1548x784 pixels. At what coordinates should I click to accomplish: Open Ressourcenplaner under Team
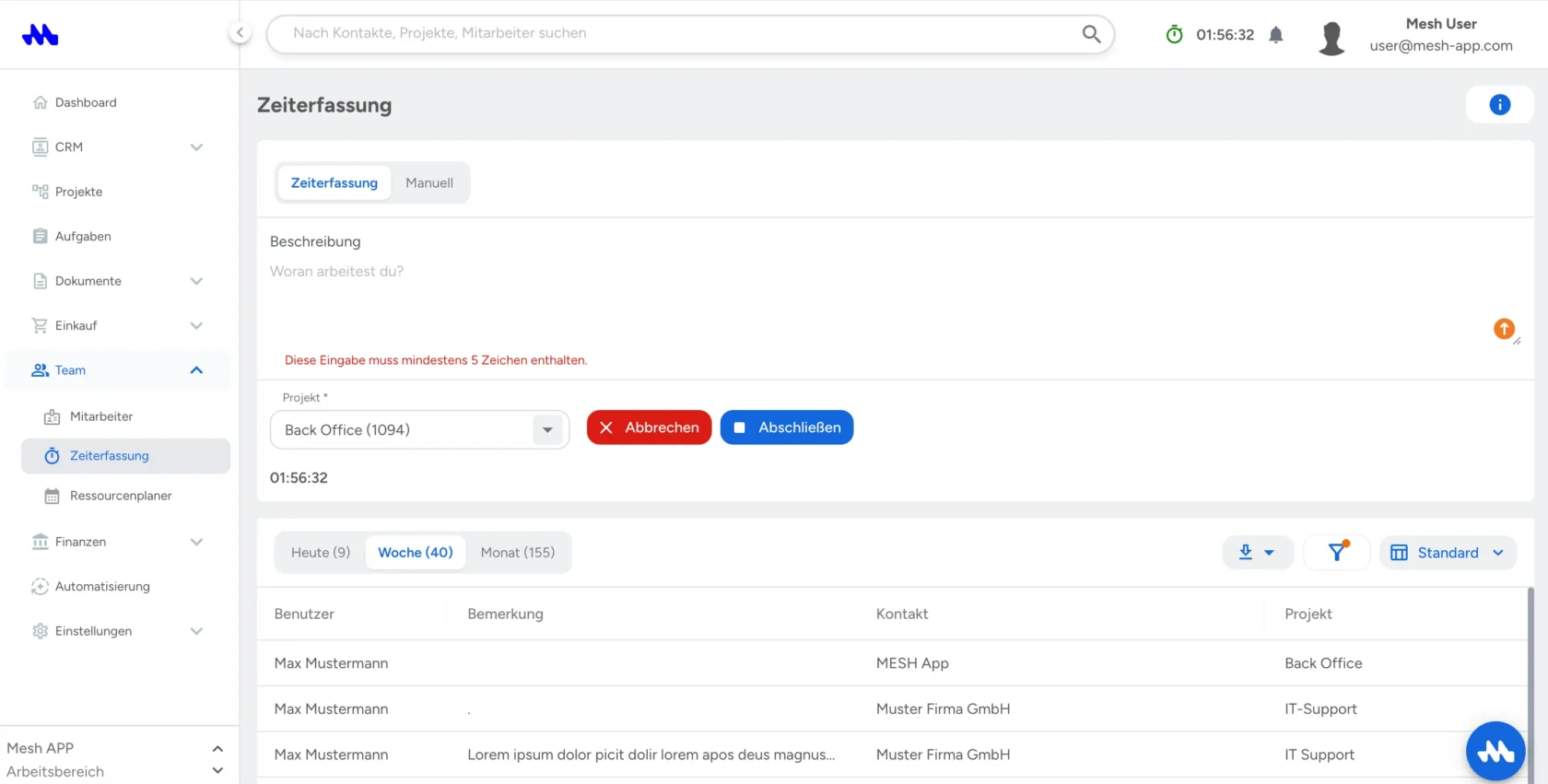tap(121, 497)
